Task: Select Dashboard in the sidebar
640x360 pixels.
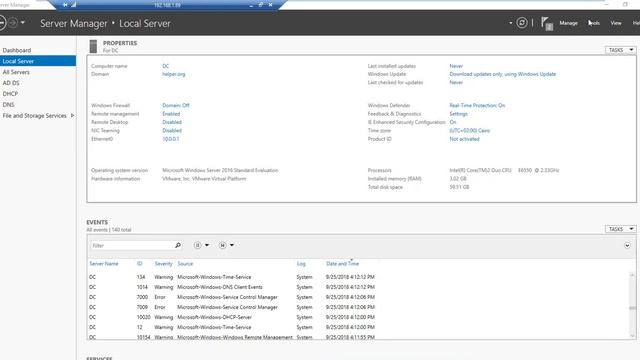Action: [17, 50]
